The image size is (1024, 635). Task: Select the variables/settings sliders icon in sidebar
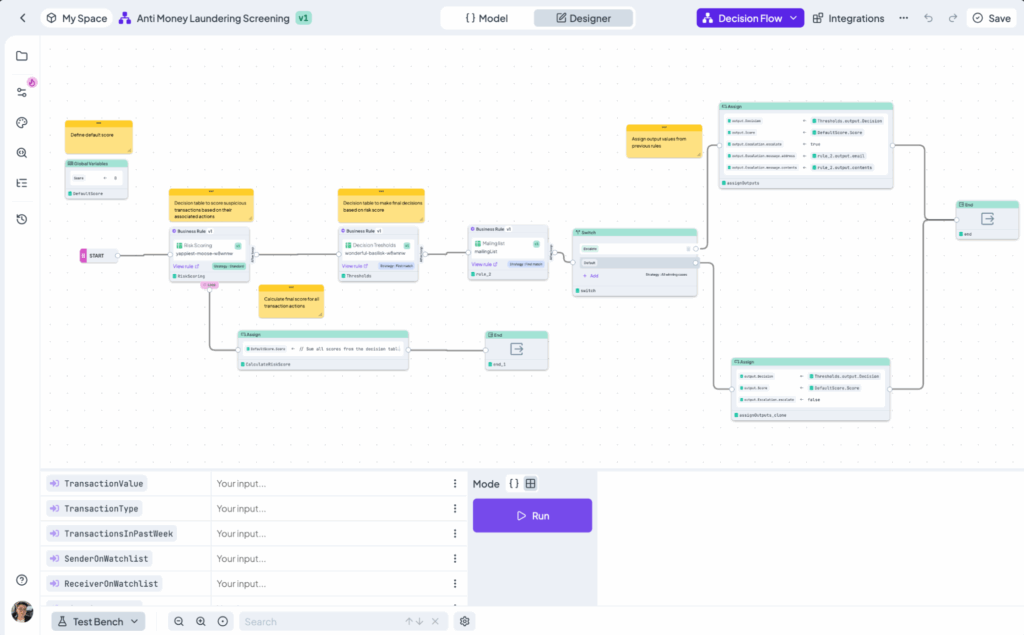point(22,90)
